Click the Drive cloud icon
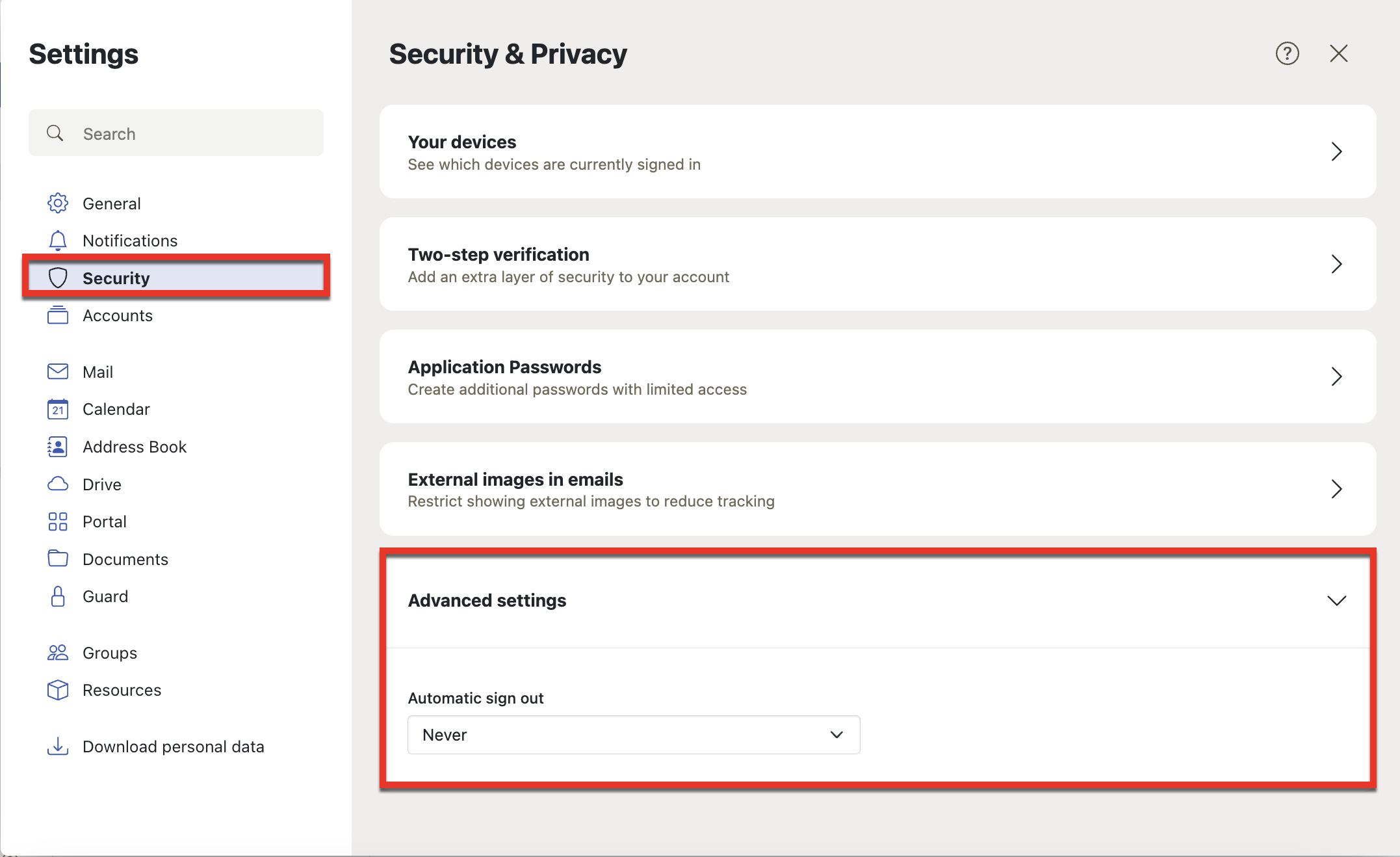 [x=58, y=484]
